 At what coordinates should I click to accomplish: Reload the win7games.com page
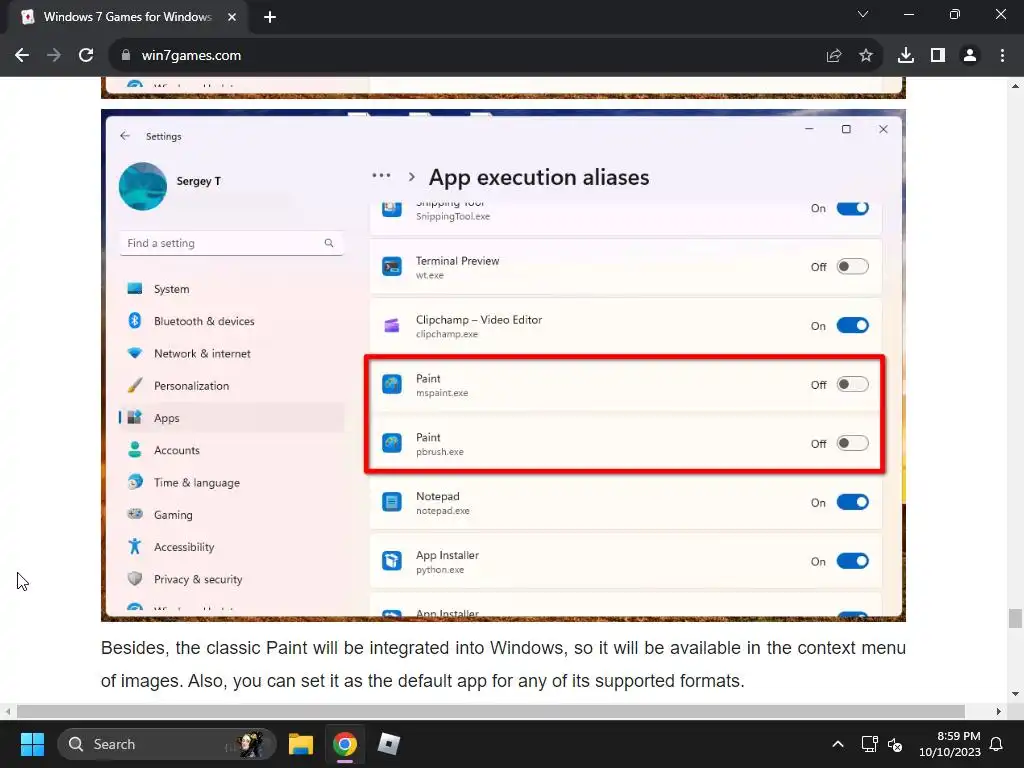pos(86,56)
